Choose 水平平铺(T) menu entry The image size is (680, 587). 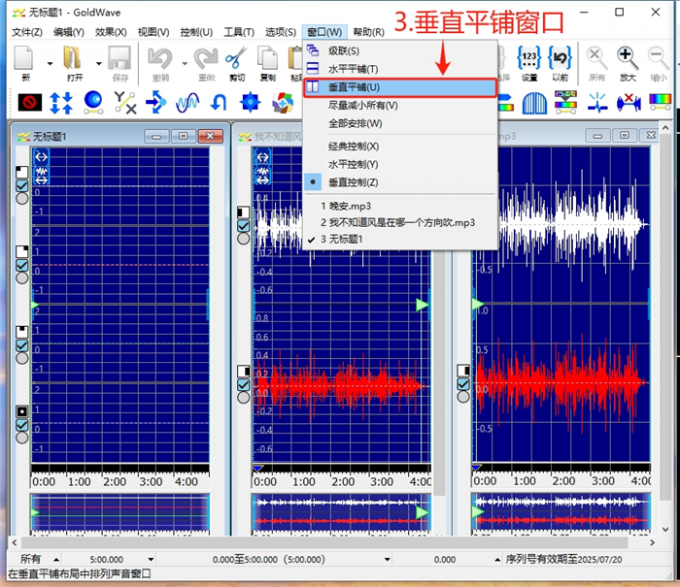400,69
